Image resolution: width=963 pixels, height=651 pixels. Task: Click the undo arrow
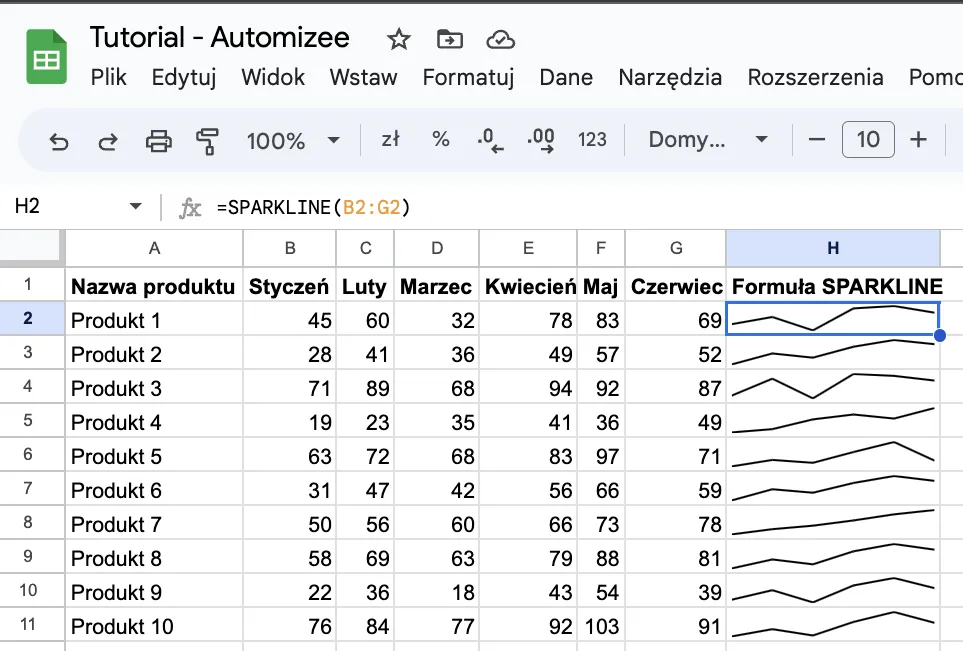coord(59,141)
